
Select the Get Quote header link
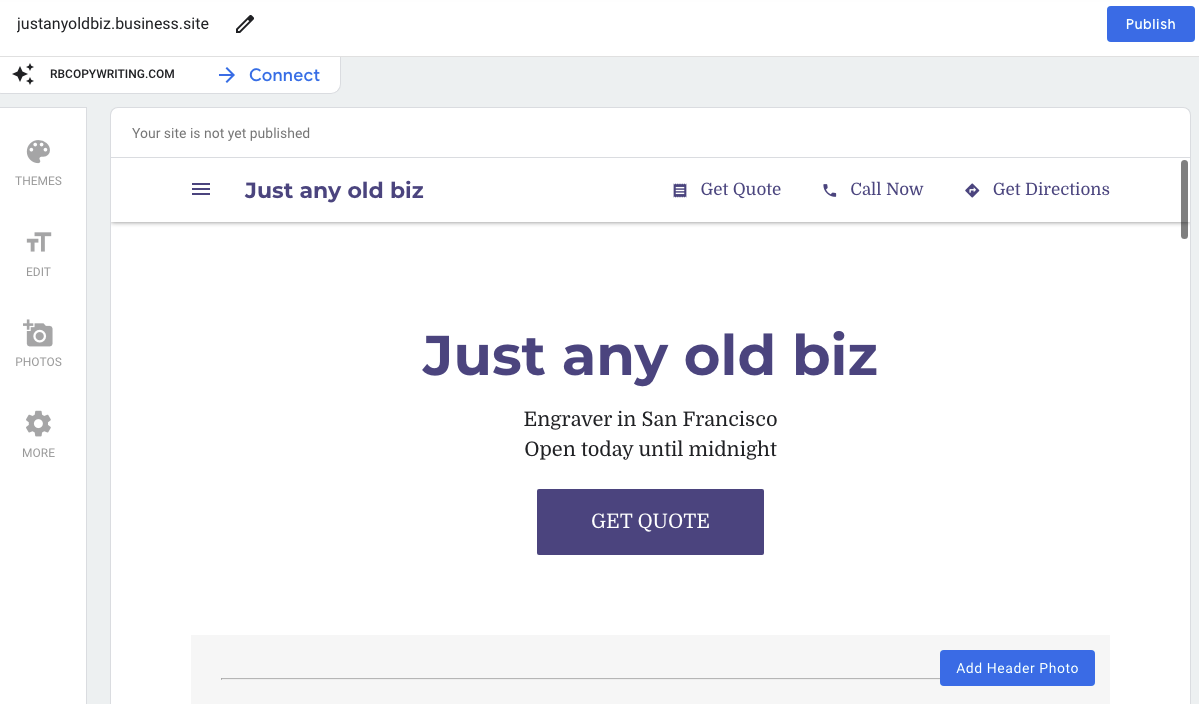740,190
